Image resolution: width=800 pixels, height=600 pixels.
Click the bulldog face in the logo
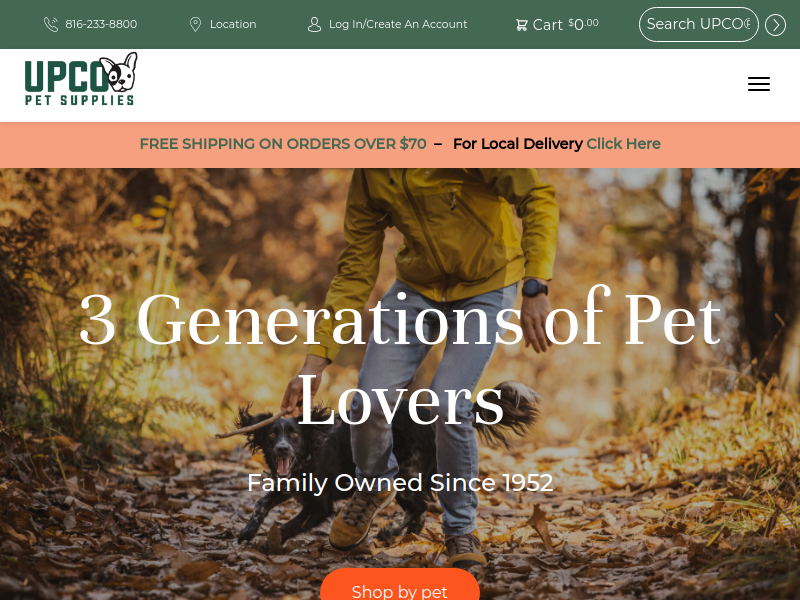point(119,72)
